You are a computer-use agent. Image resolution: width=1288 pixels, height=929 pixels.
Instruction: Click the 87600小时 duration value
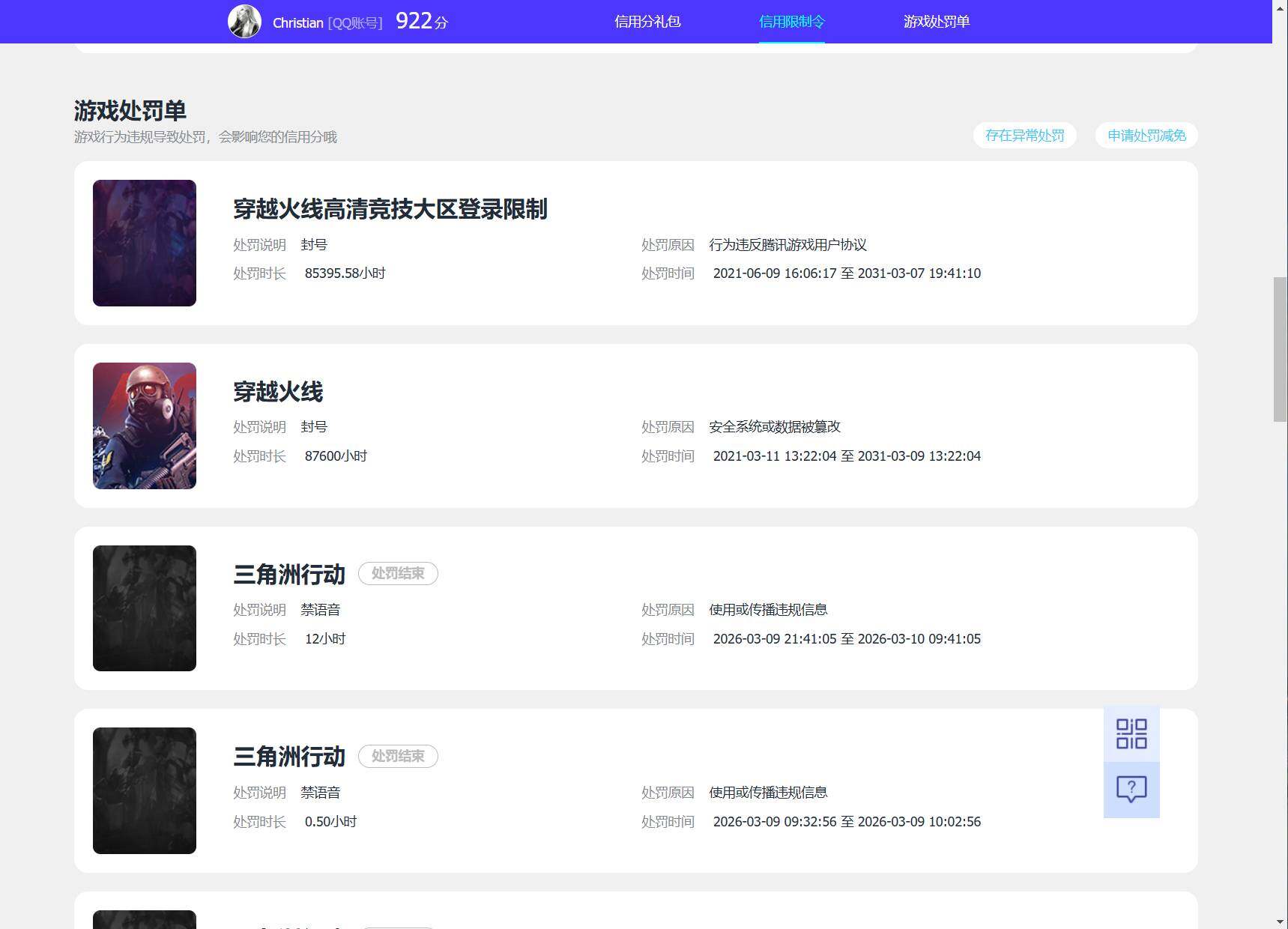[336, 456]
